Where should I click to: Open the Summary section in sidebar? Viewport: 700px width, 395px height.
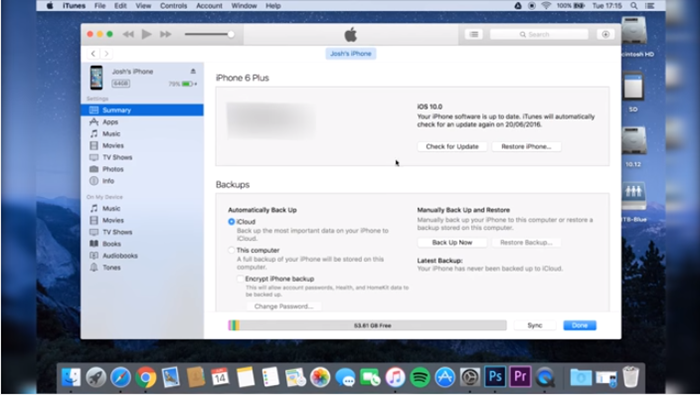coord(142,110)
